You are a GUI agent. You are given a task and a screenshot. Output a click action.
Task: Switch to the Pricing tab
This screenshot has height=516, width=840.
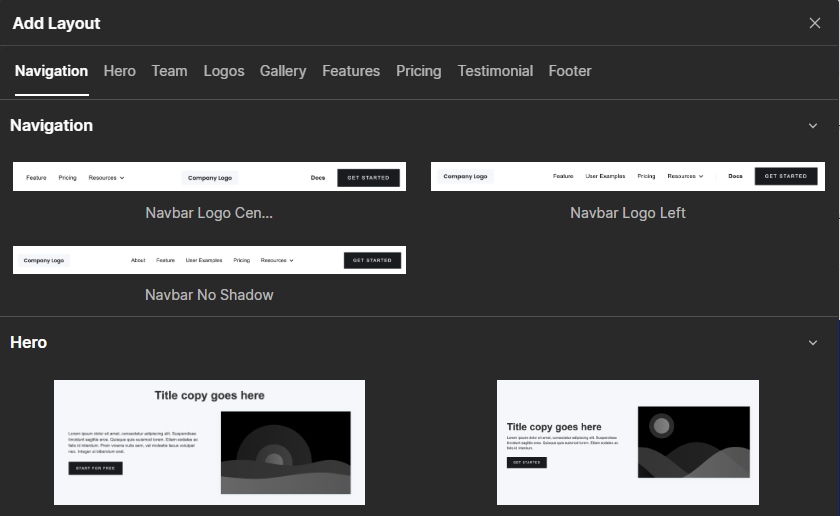(418, 71)
